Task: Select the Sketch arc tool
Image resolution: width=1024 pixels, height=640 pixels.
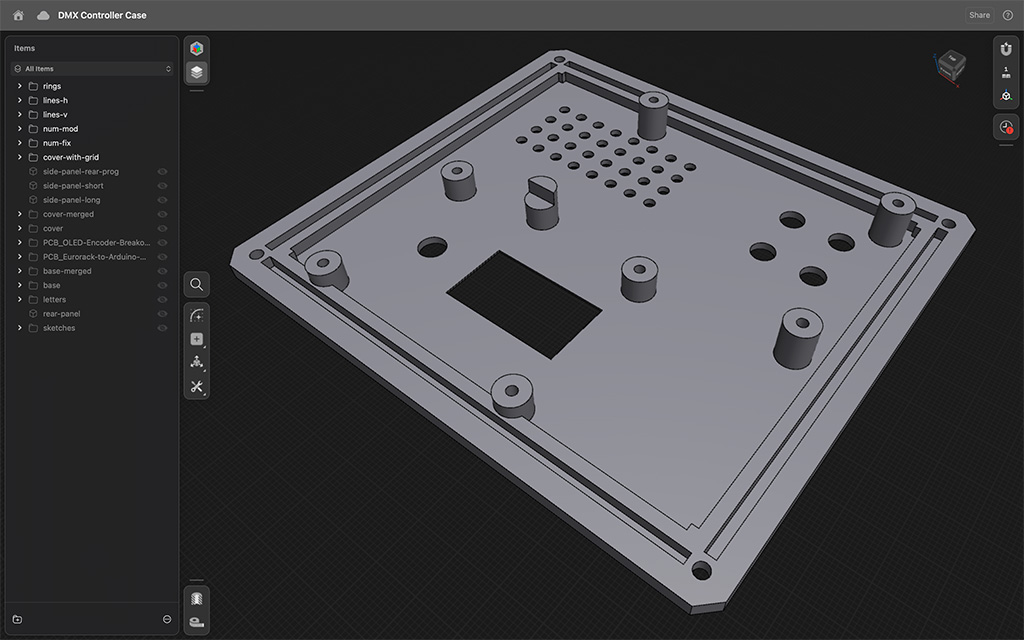Action: pyautogui.click(x=197, y=316)
